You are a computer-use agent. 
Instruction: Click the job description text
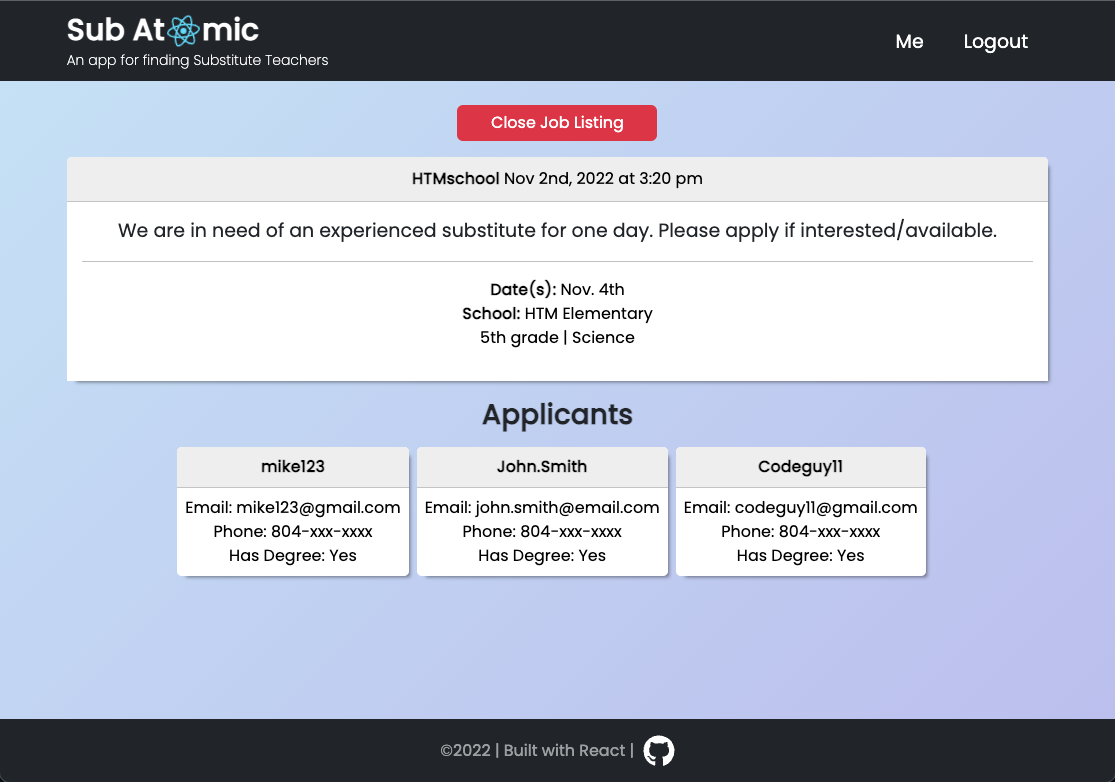coord(557,230)
